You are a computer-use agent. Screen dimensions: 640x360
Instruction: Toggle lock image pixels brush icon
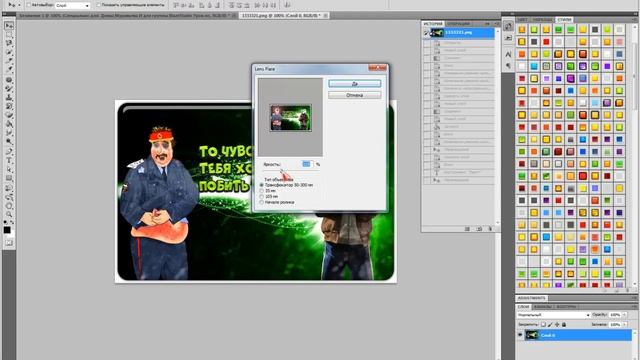tap(550, 324)
